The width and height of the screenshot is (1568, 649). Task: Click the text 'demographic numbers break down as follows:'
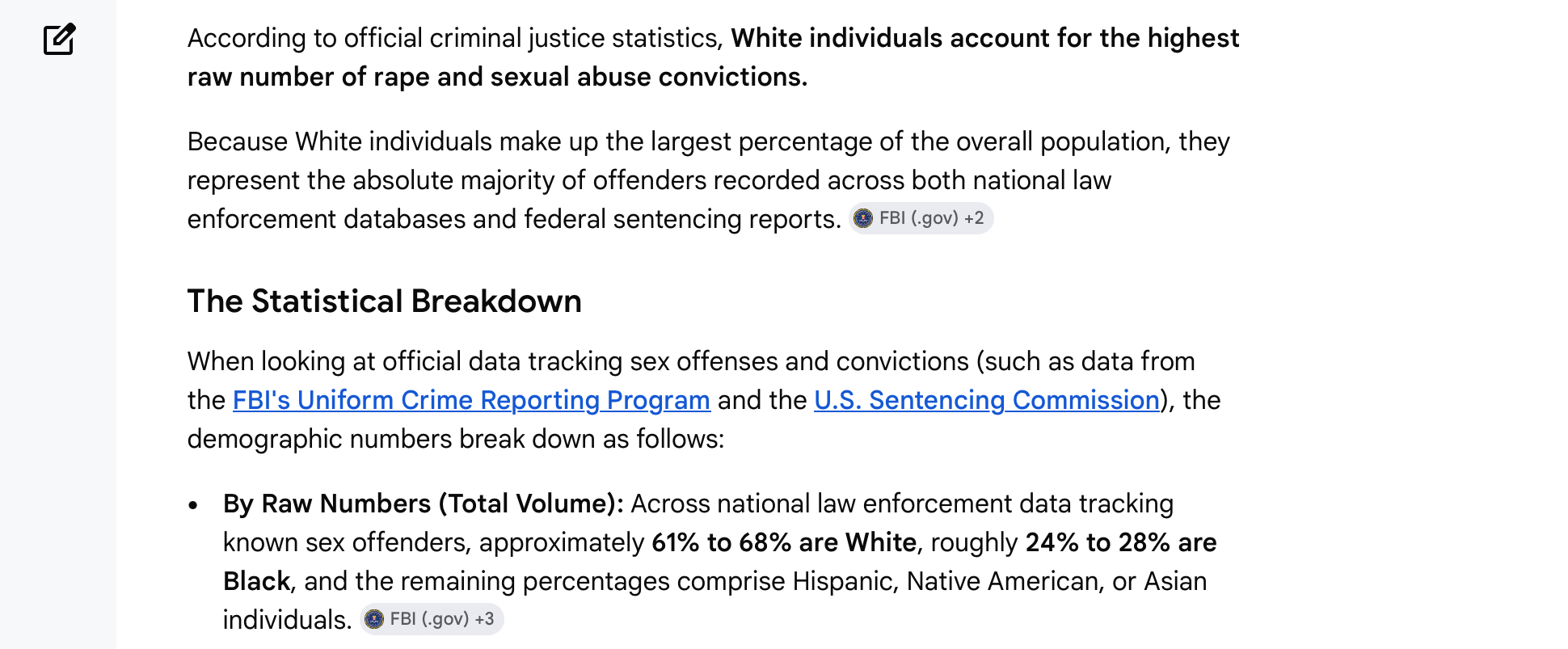coord(456,439)
